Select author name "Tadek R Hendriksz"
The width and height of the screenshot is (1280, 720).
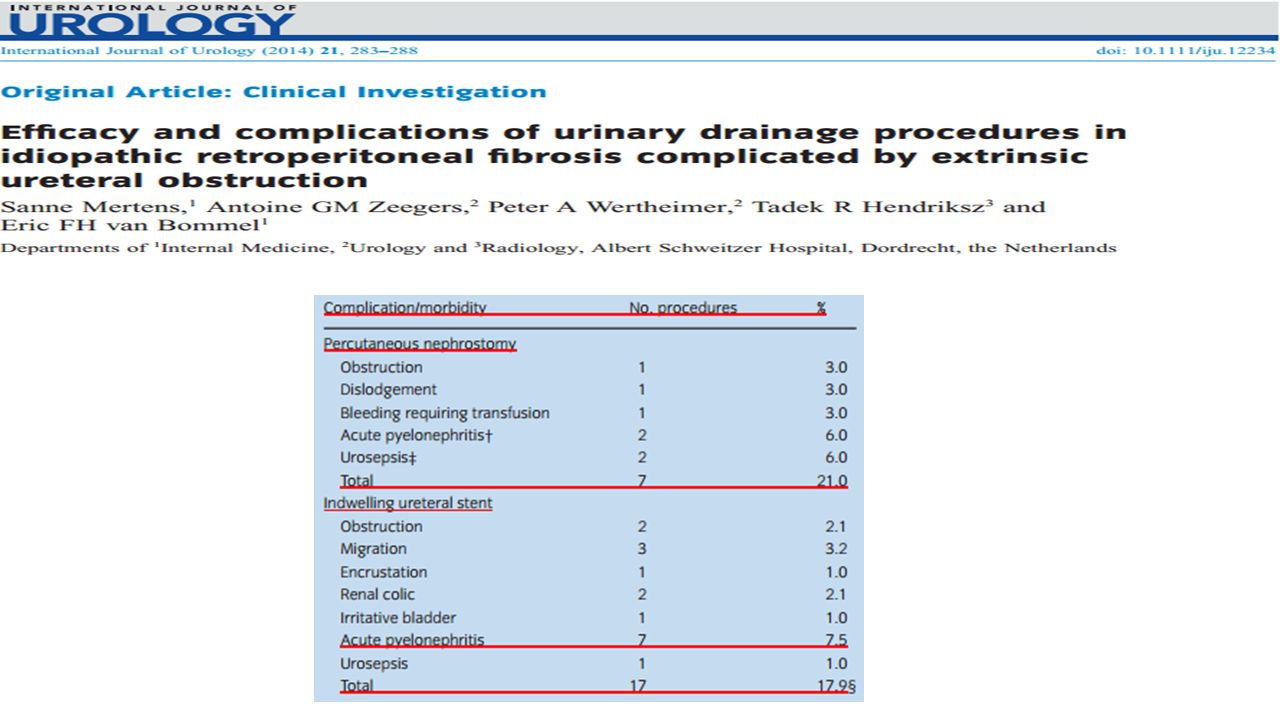pos(868,208)
